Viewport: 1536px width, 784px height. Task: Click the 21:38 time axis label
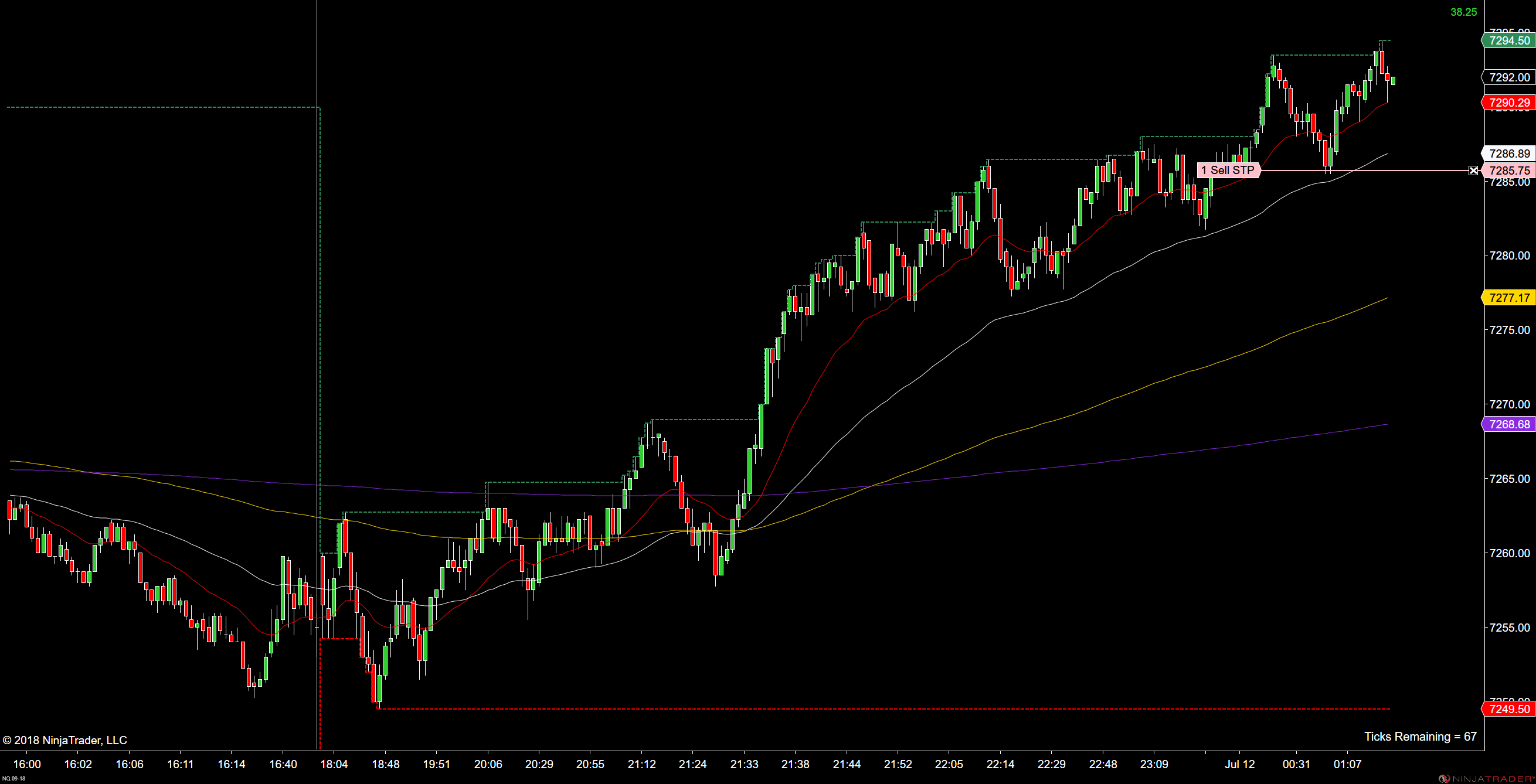coord(796,764)
